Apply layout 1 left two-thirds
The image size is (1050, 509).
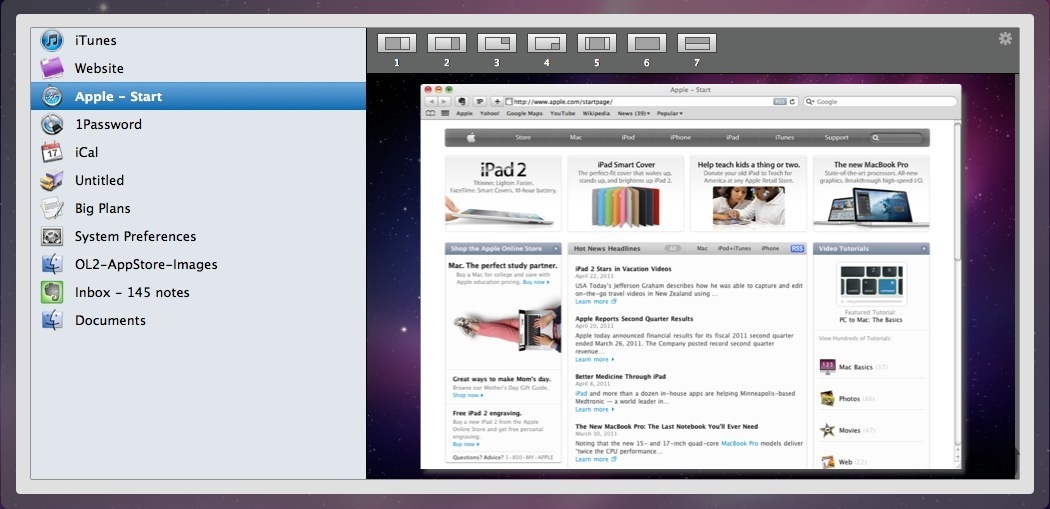[x=396, y=44]
